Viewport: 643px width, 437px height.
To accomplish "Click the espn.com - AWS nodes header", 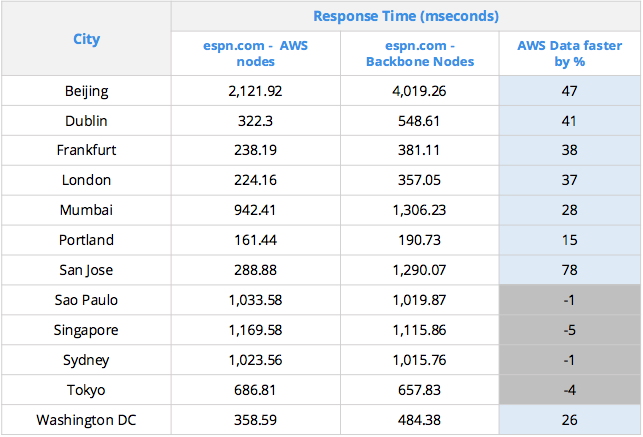I will [x=255, y=53].
